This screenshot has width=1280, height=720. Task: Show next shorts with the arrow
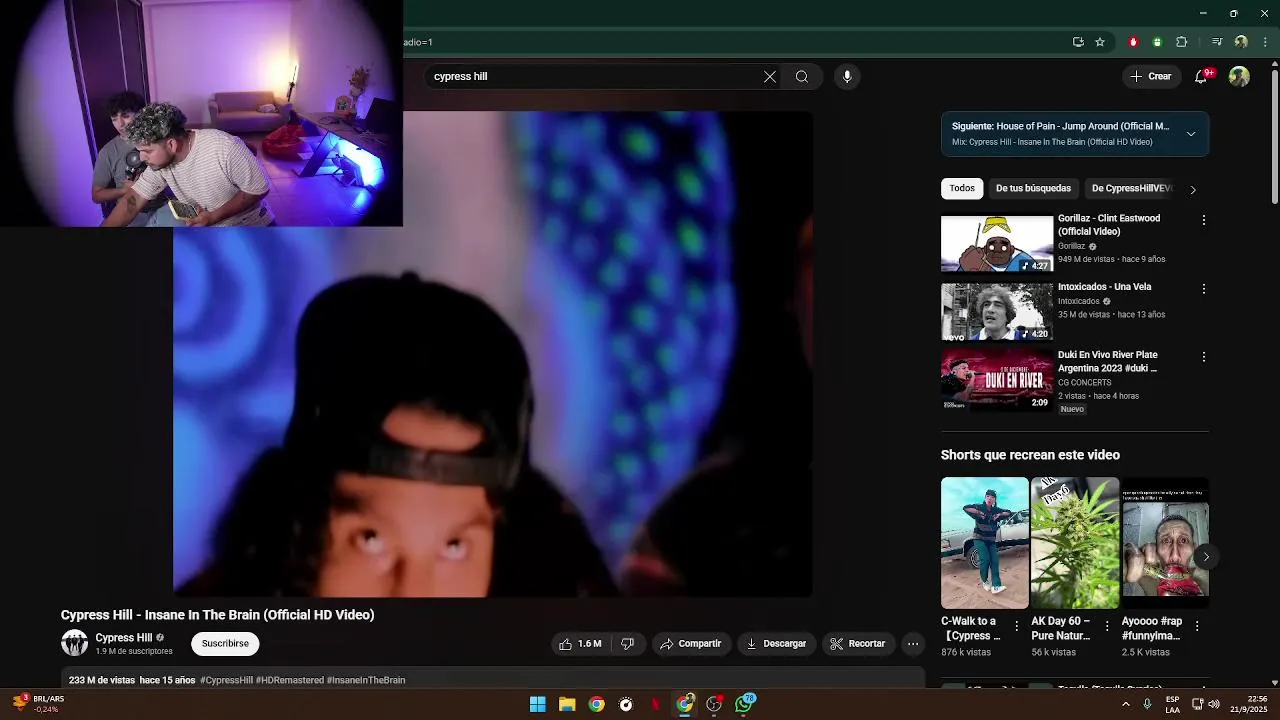point(1206,557)
